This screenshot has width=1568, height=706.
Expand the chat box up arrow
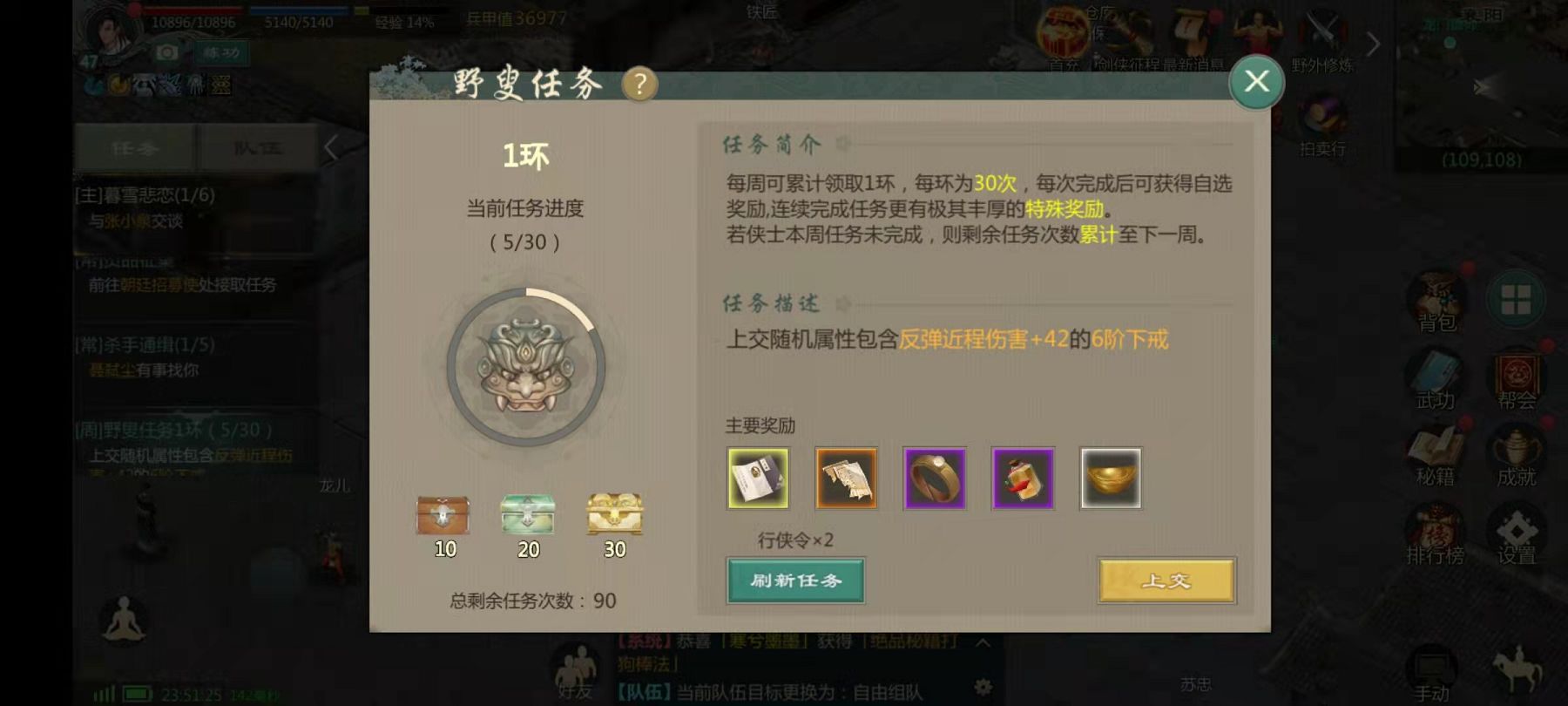click(x=983, y=643)
